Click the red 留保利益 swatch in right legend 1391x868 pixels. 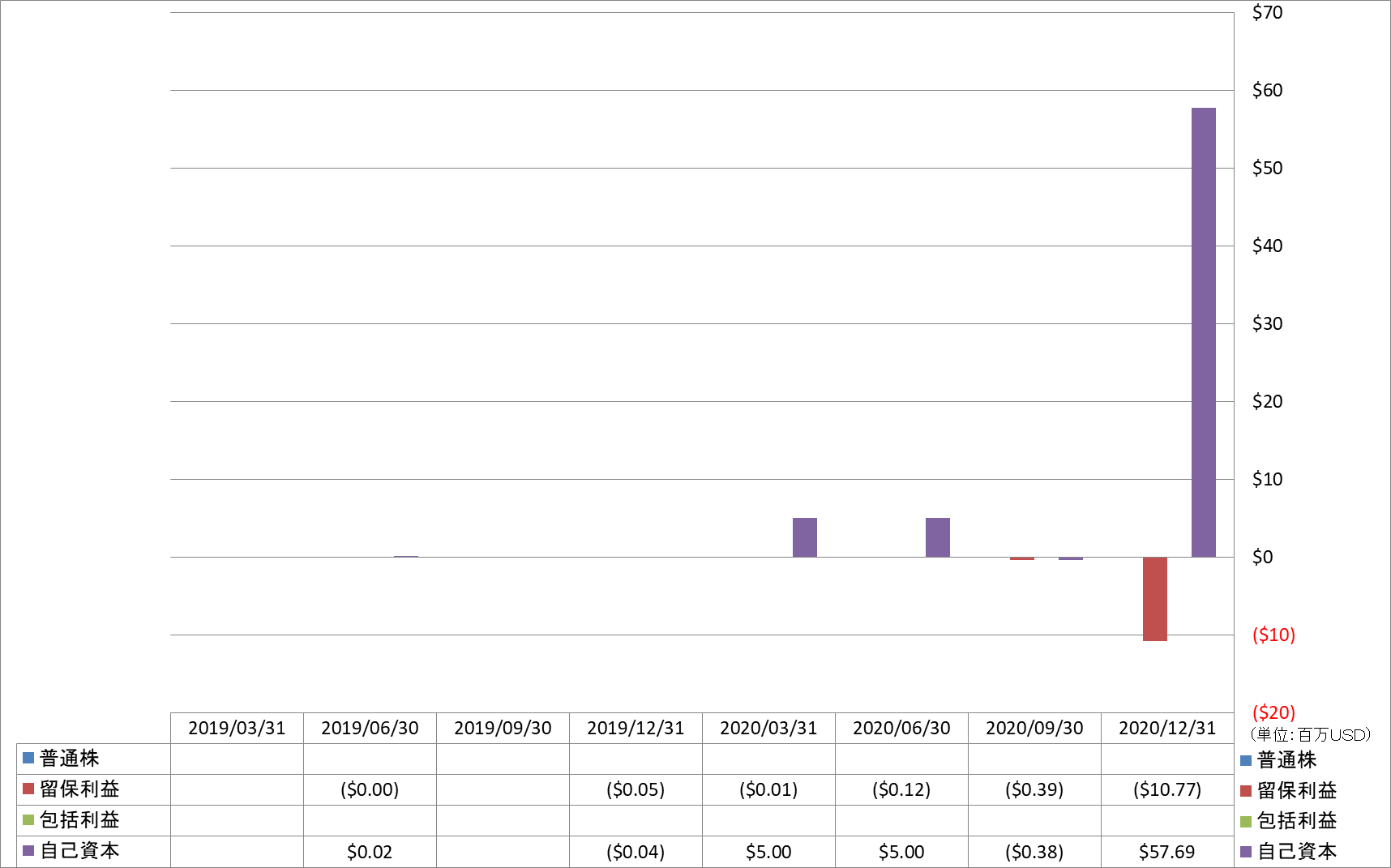(x=1246, y=791)
